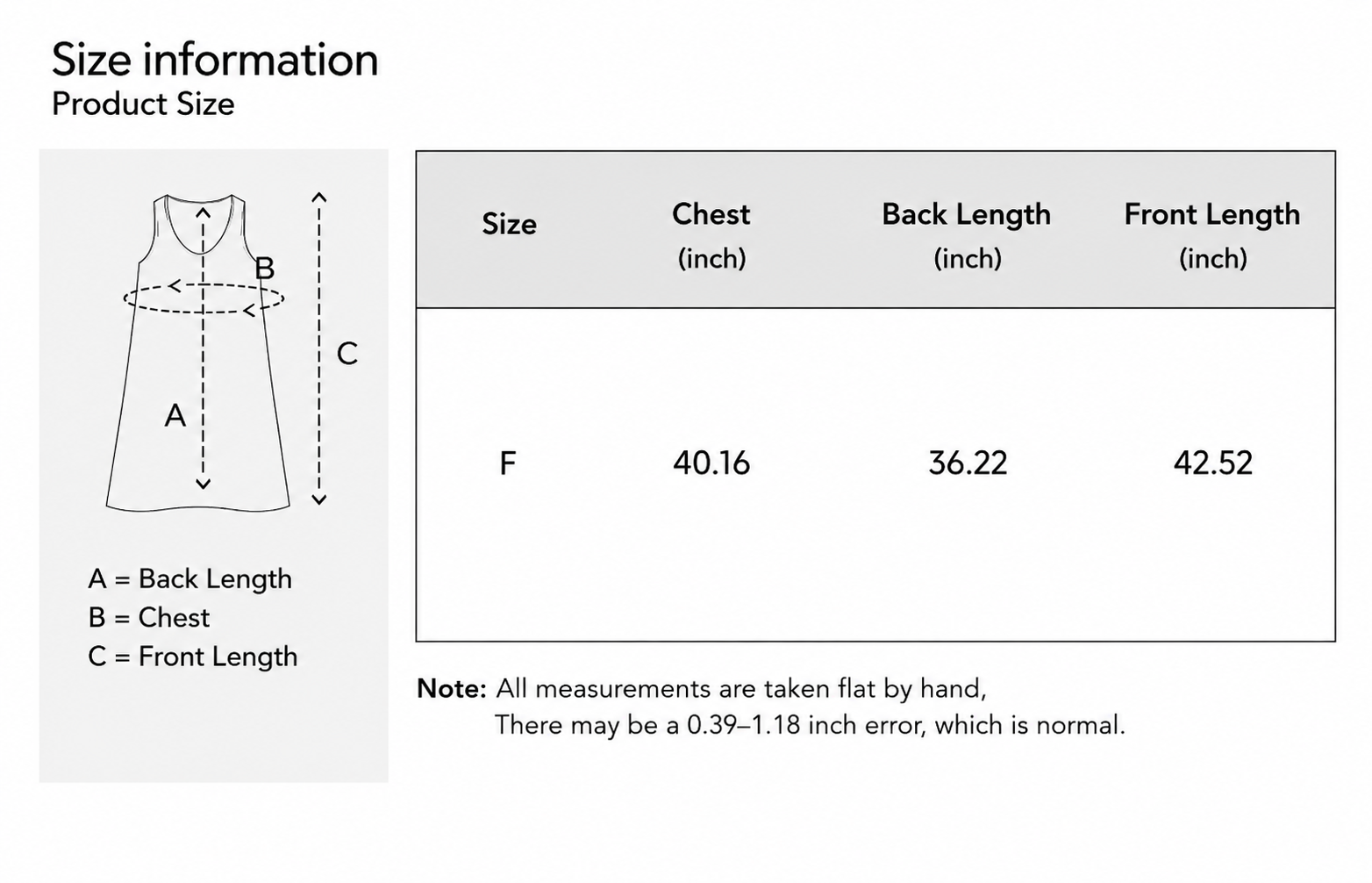
Task: Select the letter C front length marker
Action: (347, 354)
